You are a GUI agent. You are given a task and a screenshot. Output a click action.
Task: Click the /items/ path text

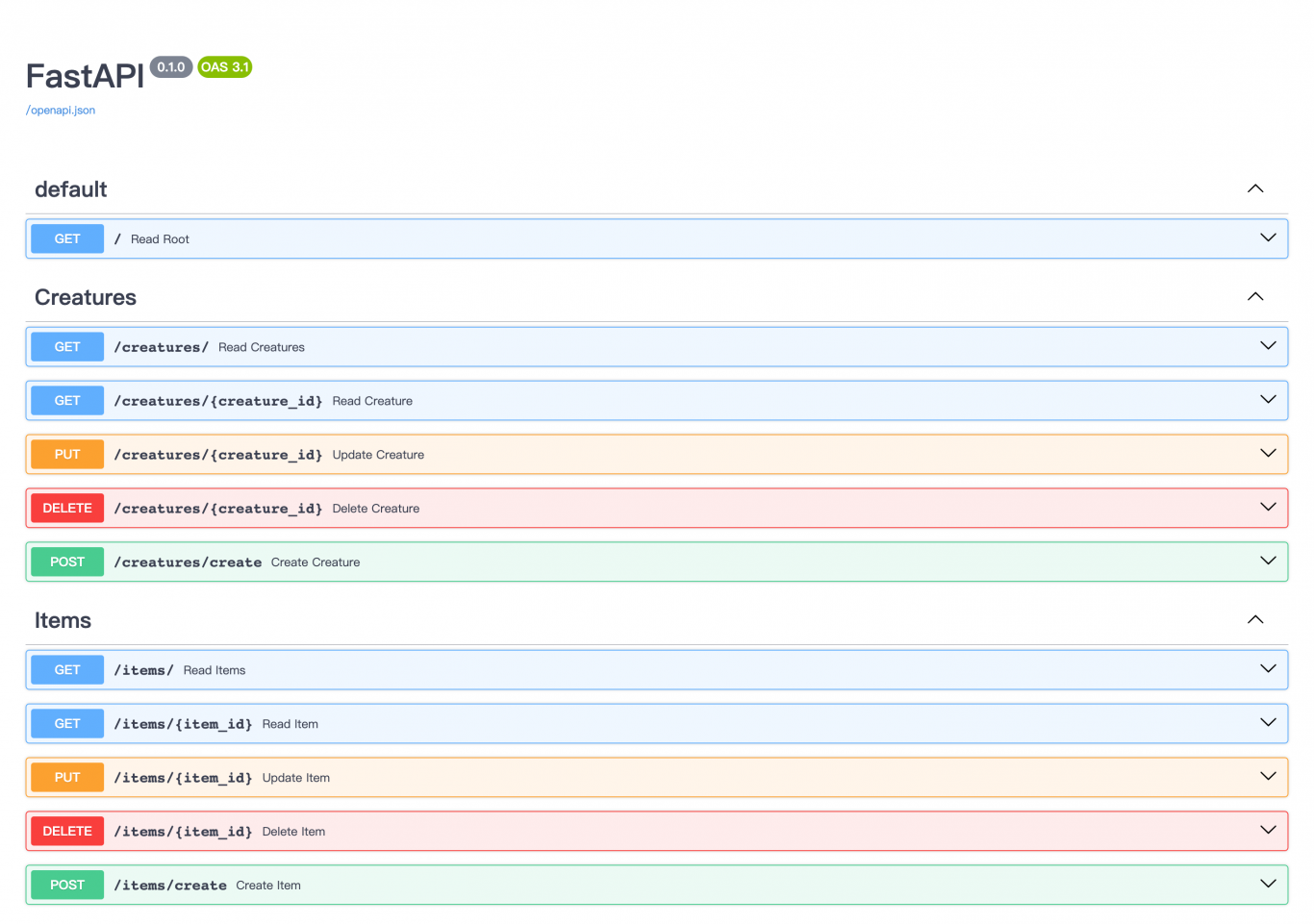pos(143,670)
